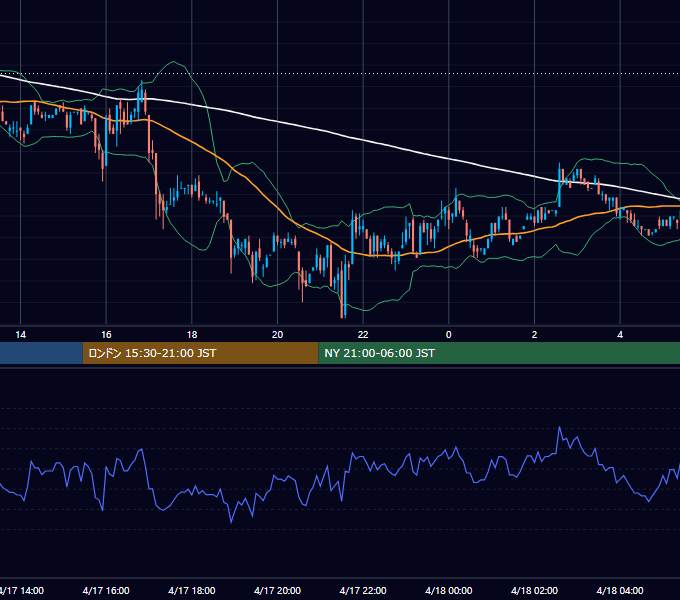Select the 16 hour axis label
The width and height of the screenshot is (680, 600).
[106, 335]
